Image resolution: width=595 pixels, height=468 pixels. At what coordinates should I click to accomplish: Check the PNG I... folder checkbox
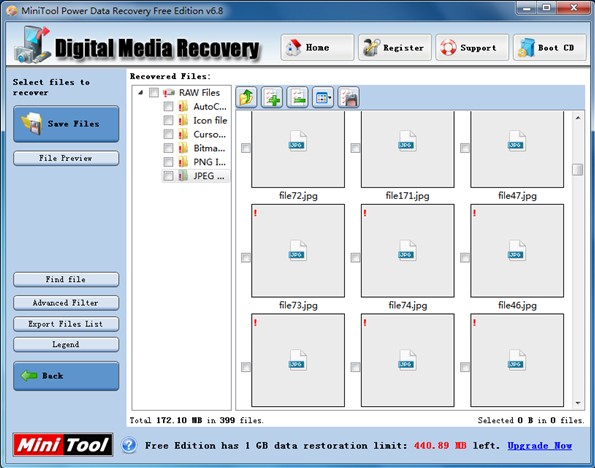(168, 162)
